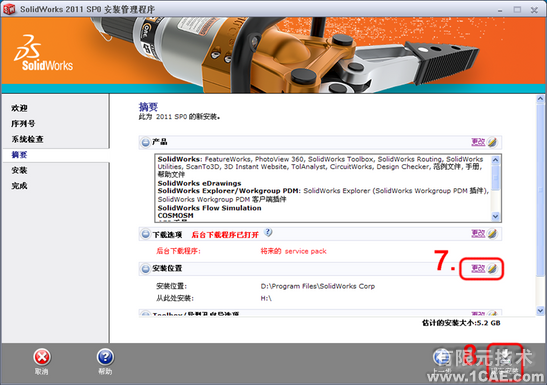Click 更改 link for 安装位置

pos(478,269)
